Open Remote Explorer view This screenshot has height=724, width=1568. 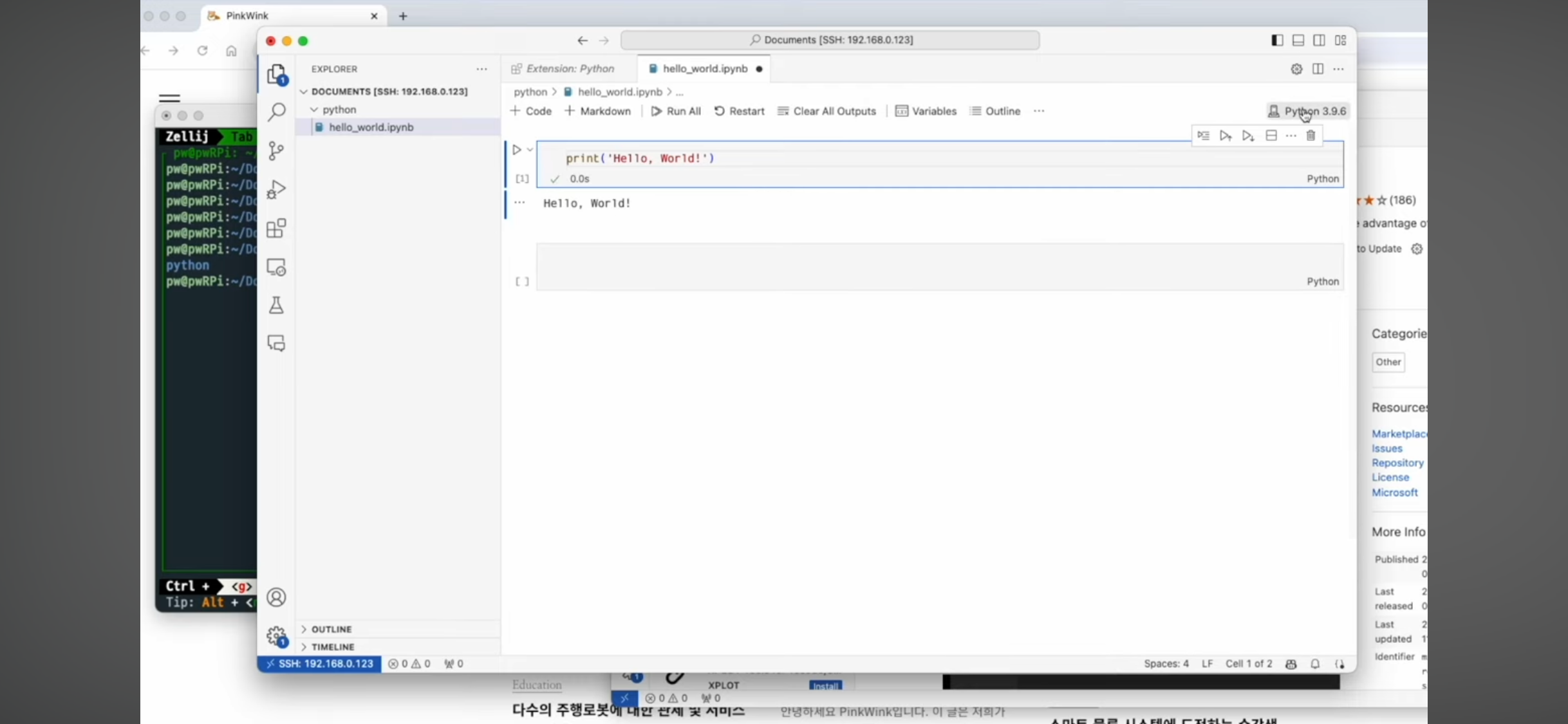pyautogui.click(x=276, y=267)
